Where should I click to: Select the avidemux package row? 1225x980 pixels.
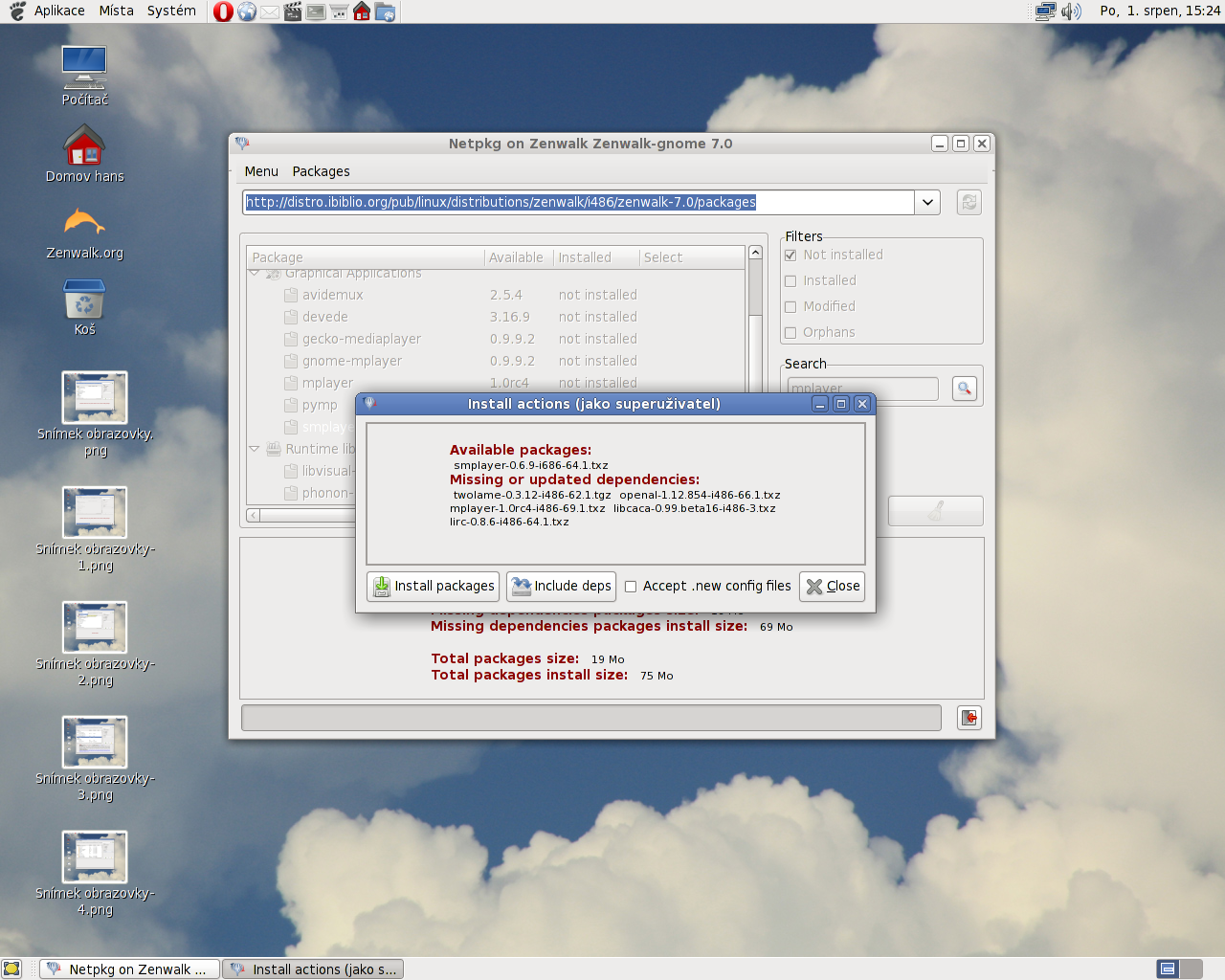pyautogui.click(x=496, y=295)
